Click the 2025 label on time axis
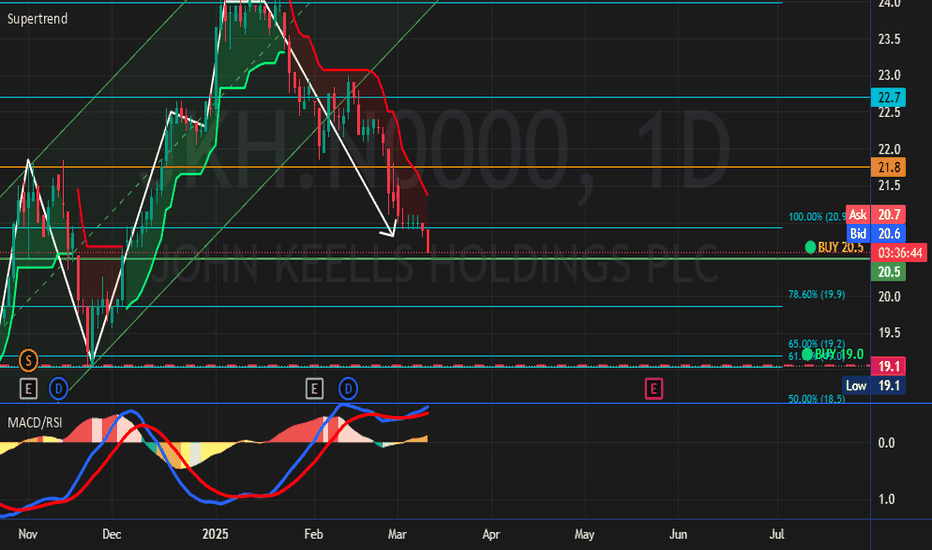 (x=215, y=534)
